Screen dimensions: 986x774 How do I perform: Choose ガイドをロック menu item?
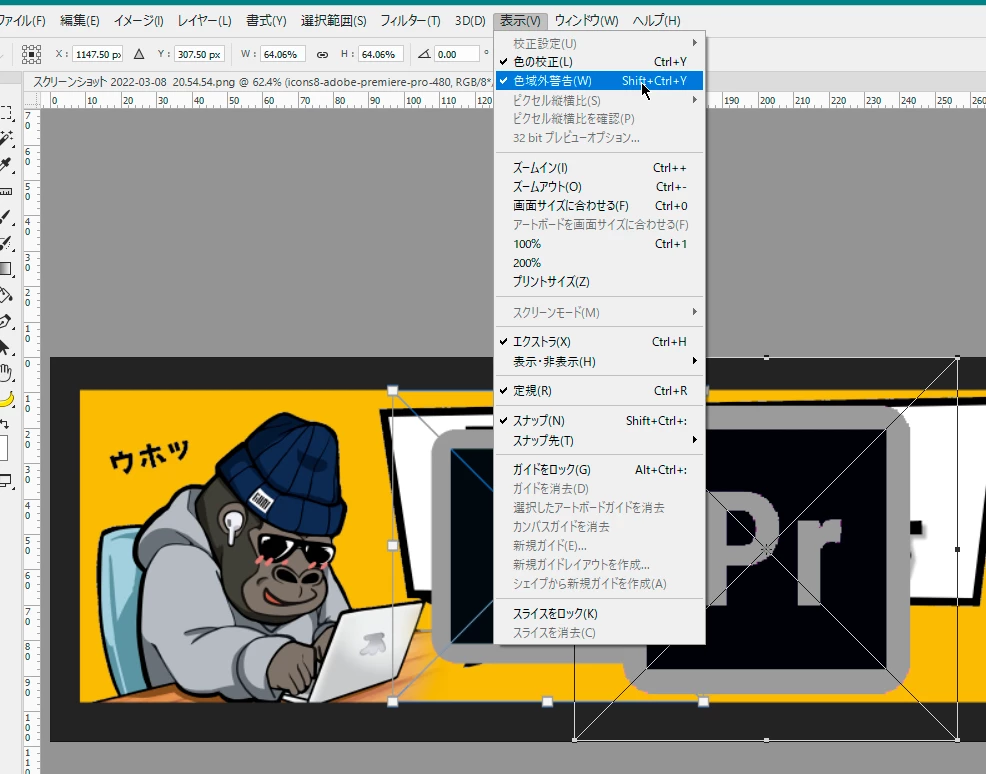(599, 470)
